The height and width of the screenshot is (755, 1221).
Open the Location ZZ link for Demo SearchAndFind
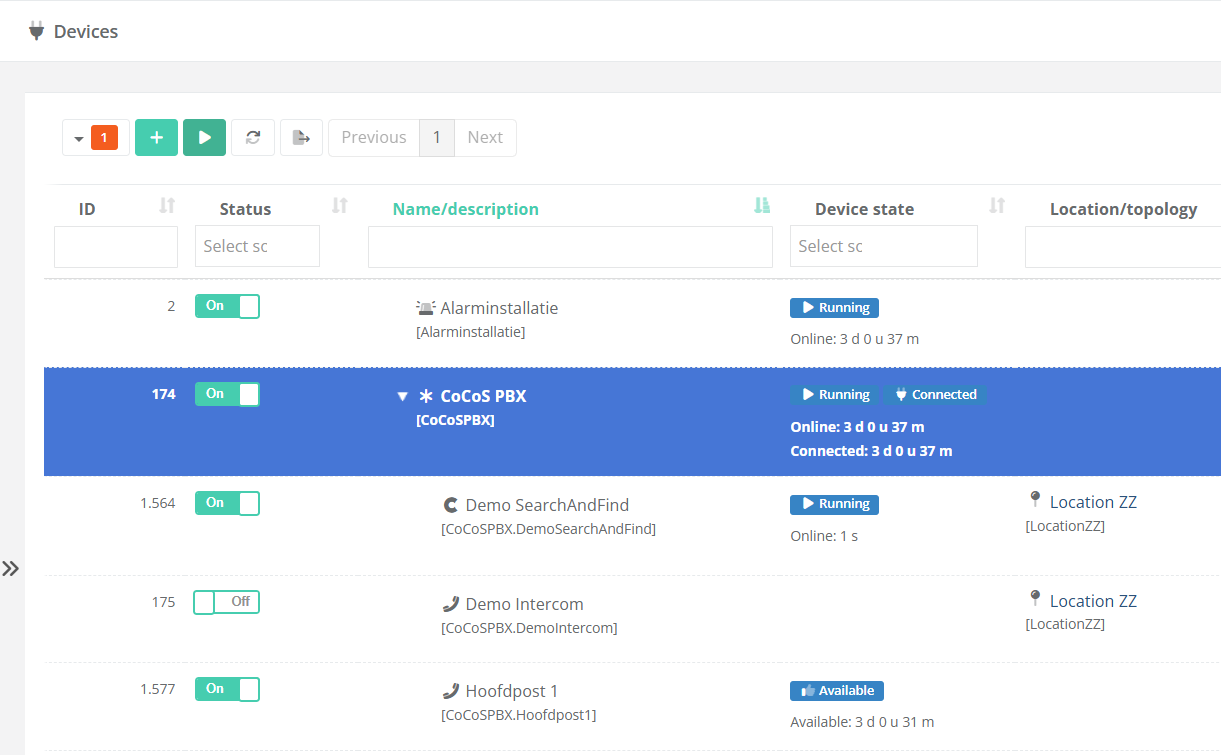pyautogui.click(x=1093, y=502)
